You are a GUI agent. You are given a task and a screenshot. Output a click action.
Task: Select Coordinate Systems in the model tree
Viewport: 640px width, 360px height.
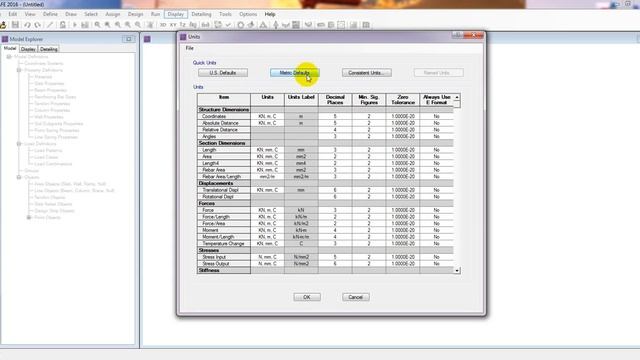click(x=44, y=63)
